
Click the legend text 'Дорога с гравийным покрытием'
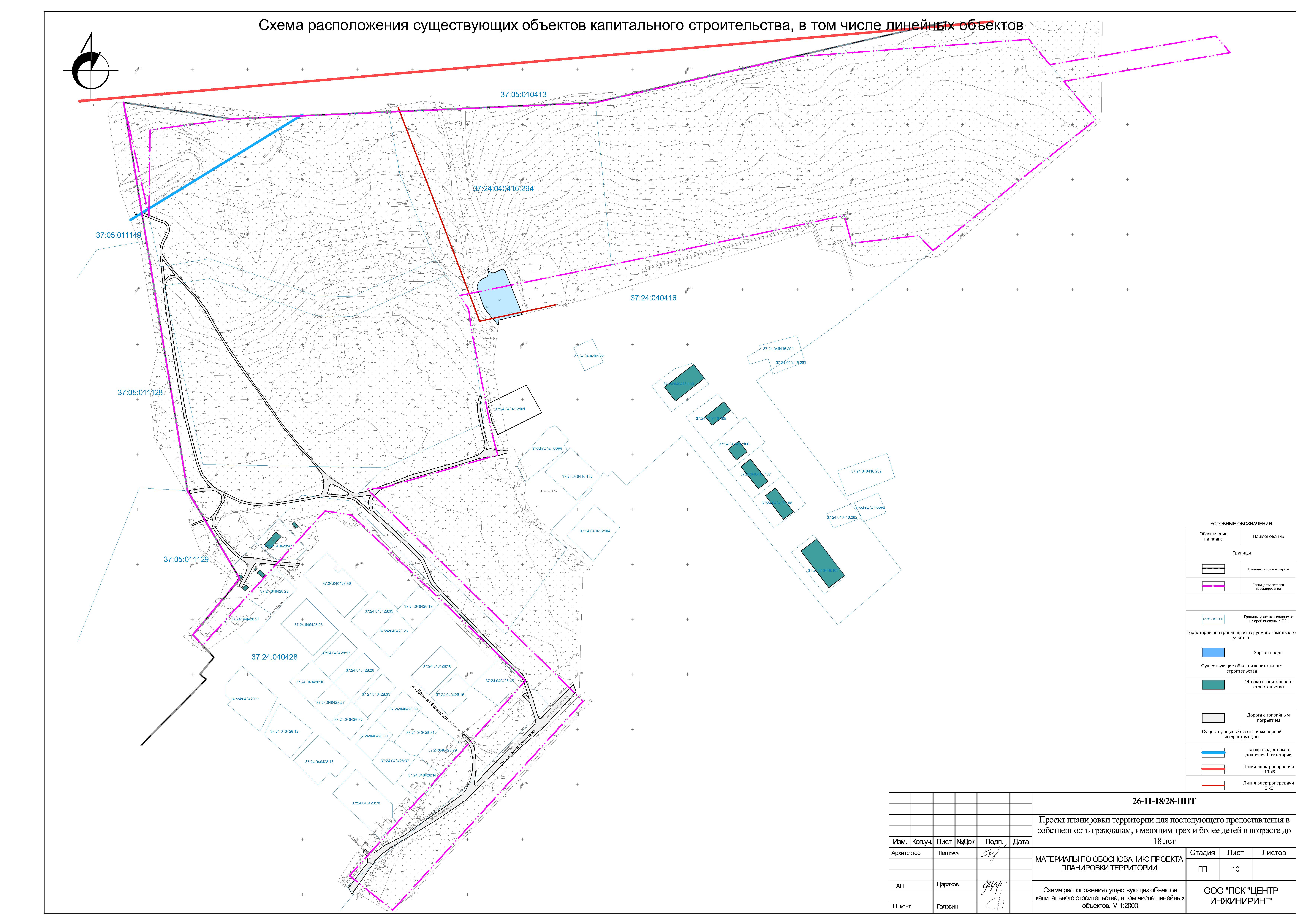pyautogui.click(x=1268, y=718)
